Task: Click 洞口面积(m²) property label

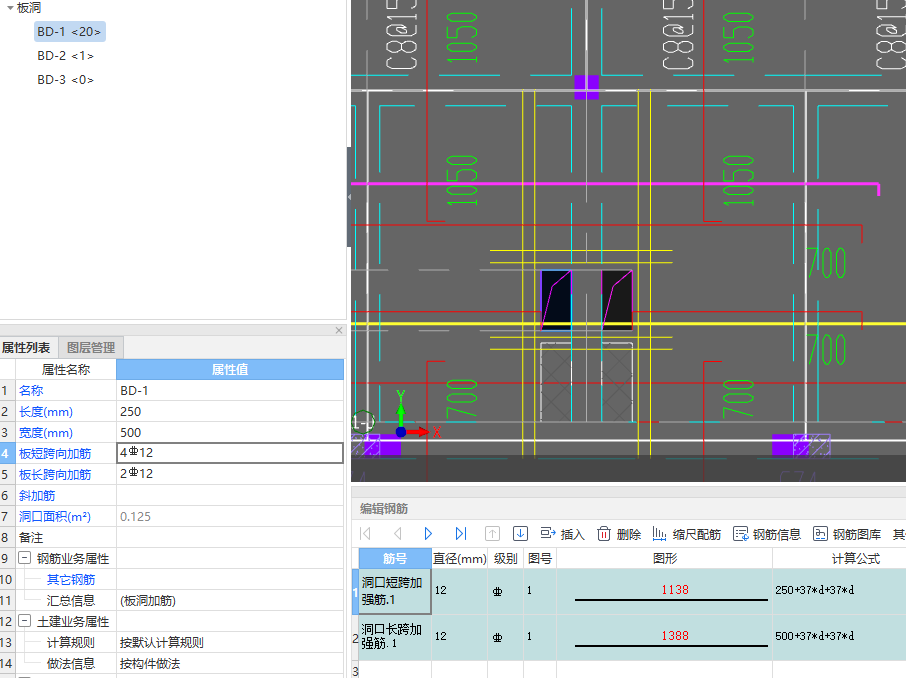Action: pos(55,516)
